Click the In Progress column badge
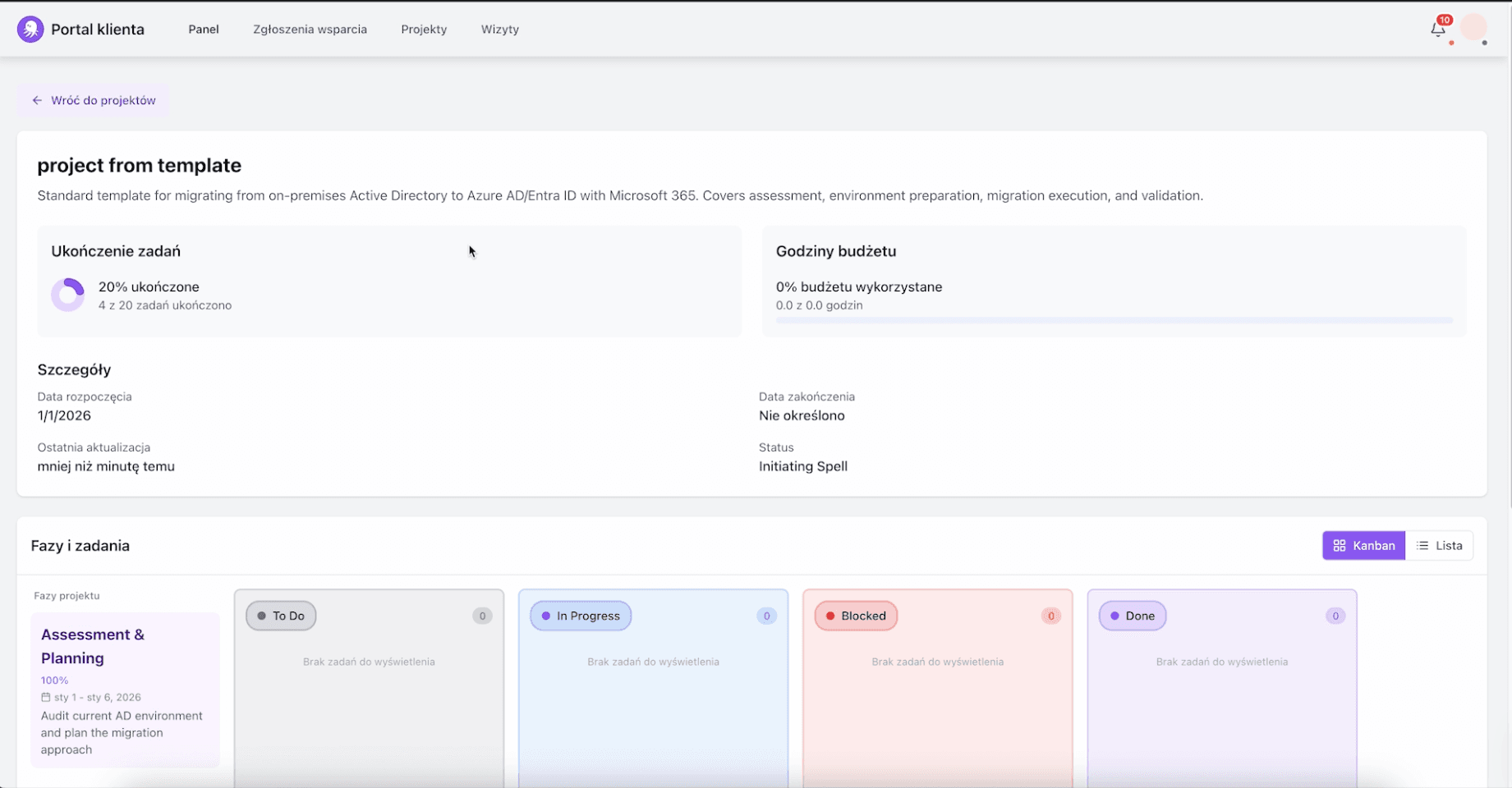 580,615
